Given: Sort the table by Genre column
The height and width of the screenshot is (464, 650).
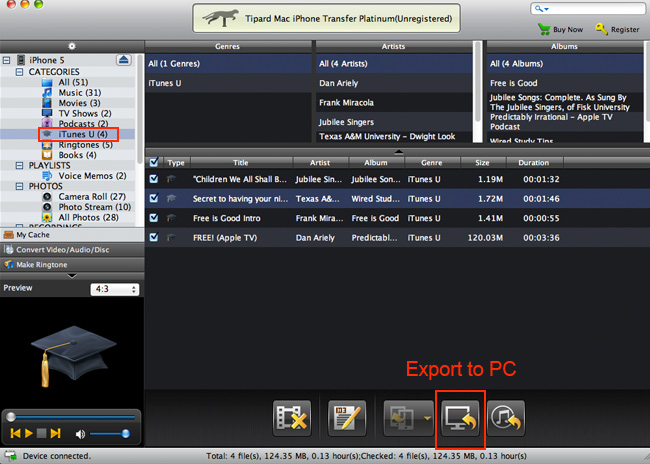Looking at the screenshot, I should click(x=432, y=163).
